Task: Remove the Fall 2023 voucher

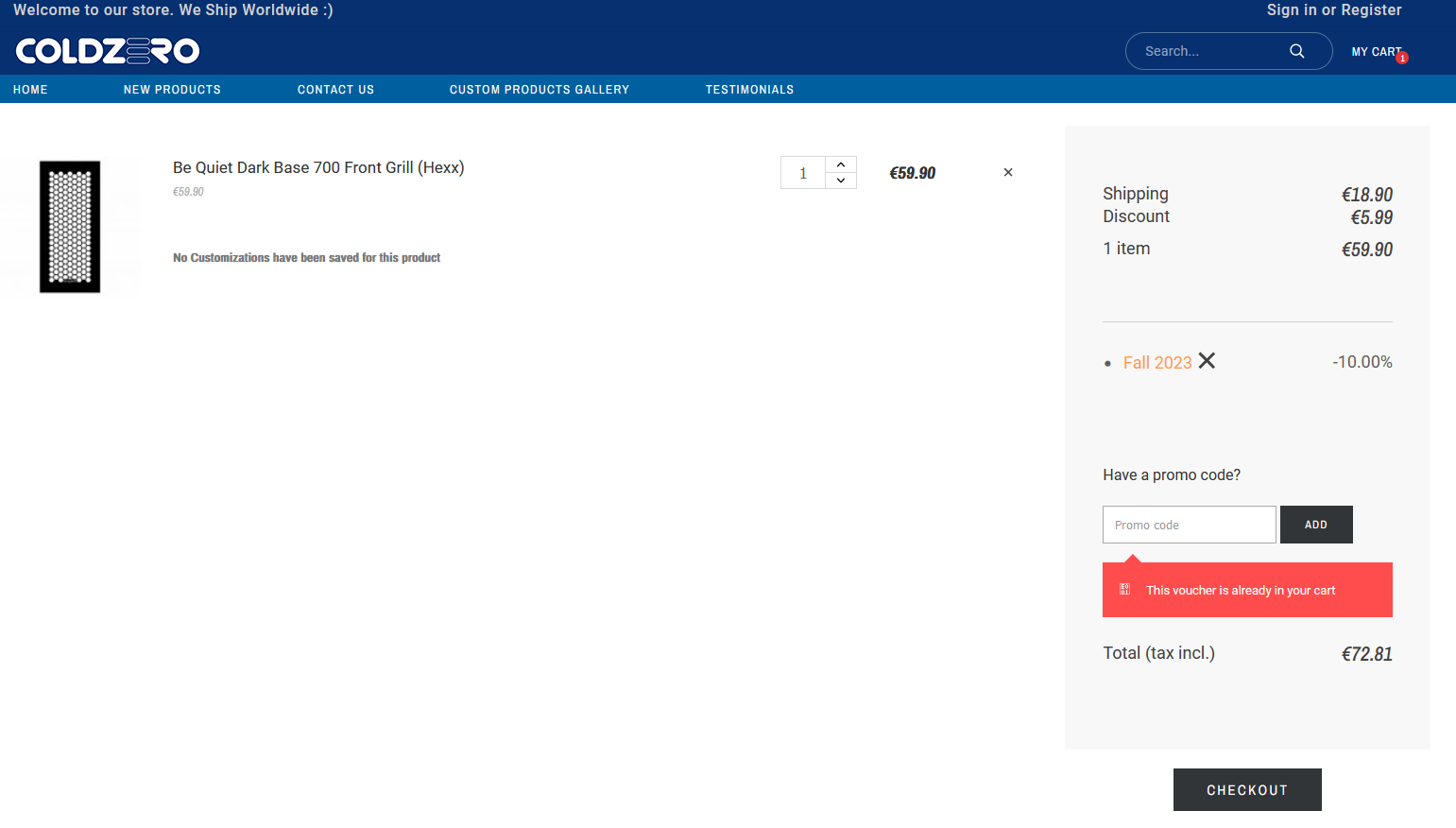Action: (1207, 361)
